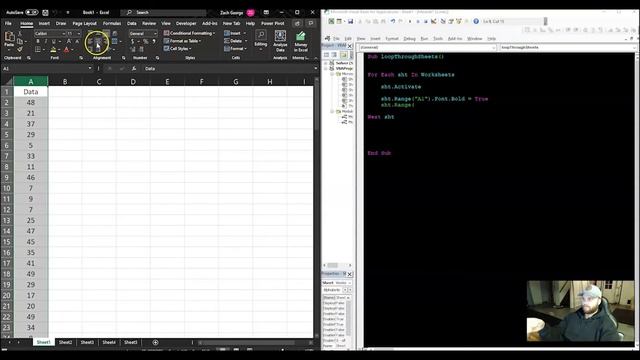Open the Borders icon in Font group
This screenshot has height=360, width=640.
(38, 49)
